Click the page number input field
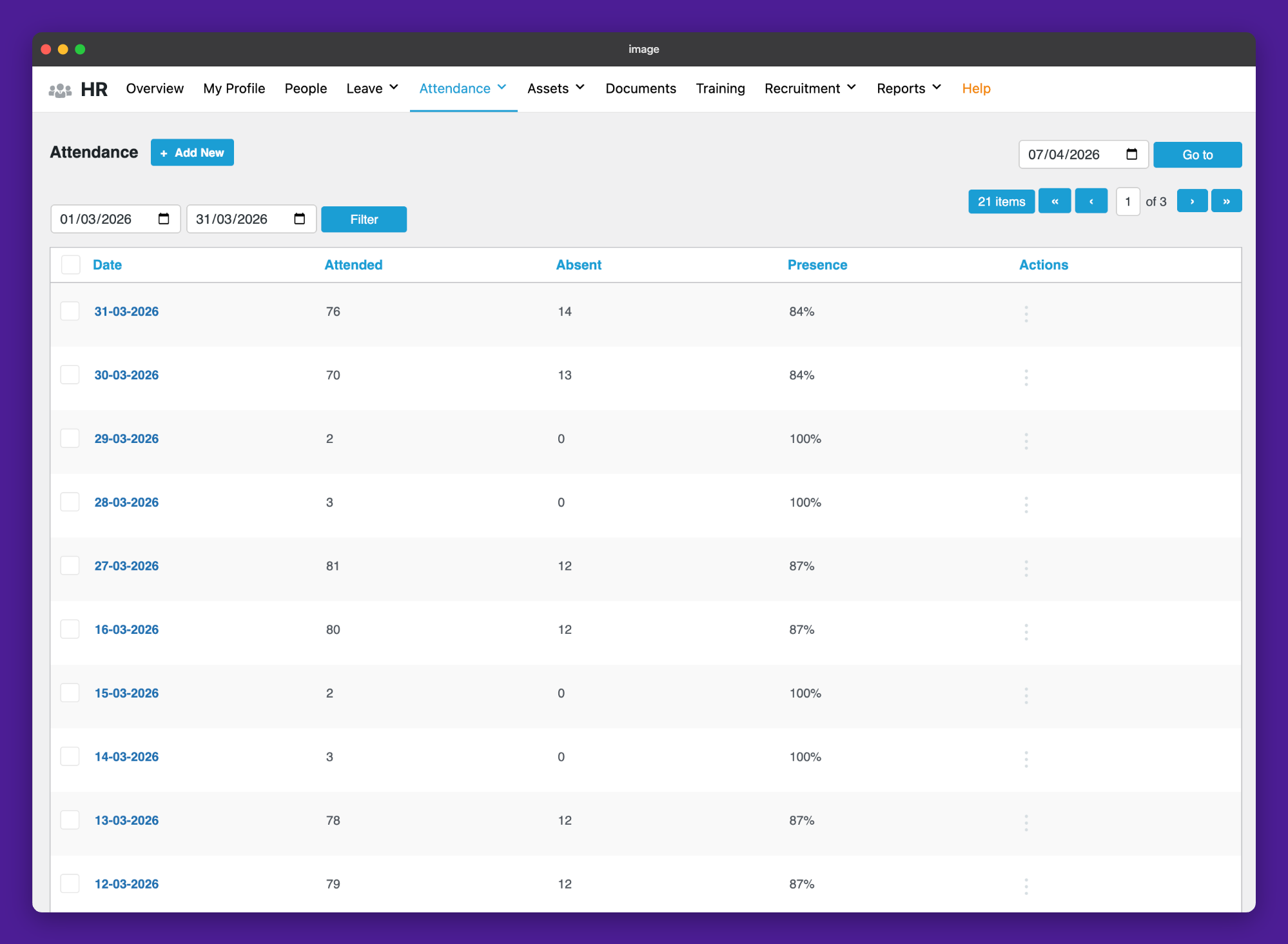The width and height of the screenshot is (1288, 944). [x=1127, y=202]
